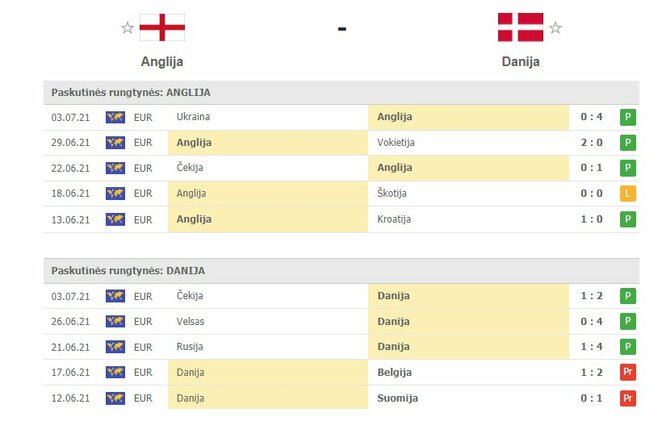Click score 0:4 of Velsas–Danija match
This screenshot has height=421, width=662.
click(591, 321)
